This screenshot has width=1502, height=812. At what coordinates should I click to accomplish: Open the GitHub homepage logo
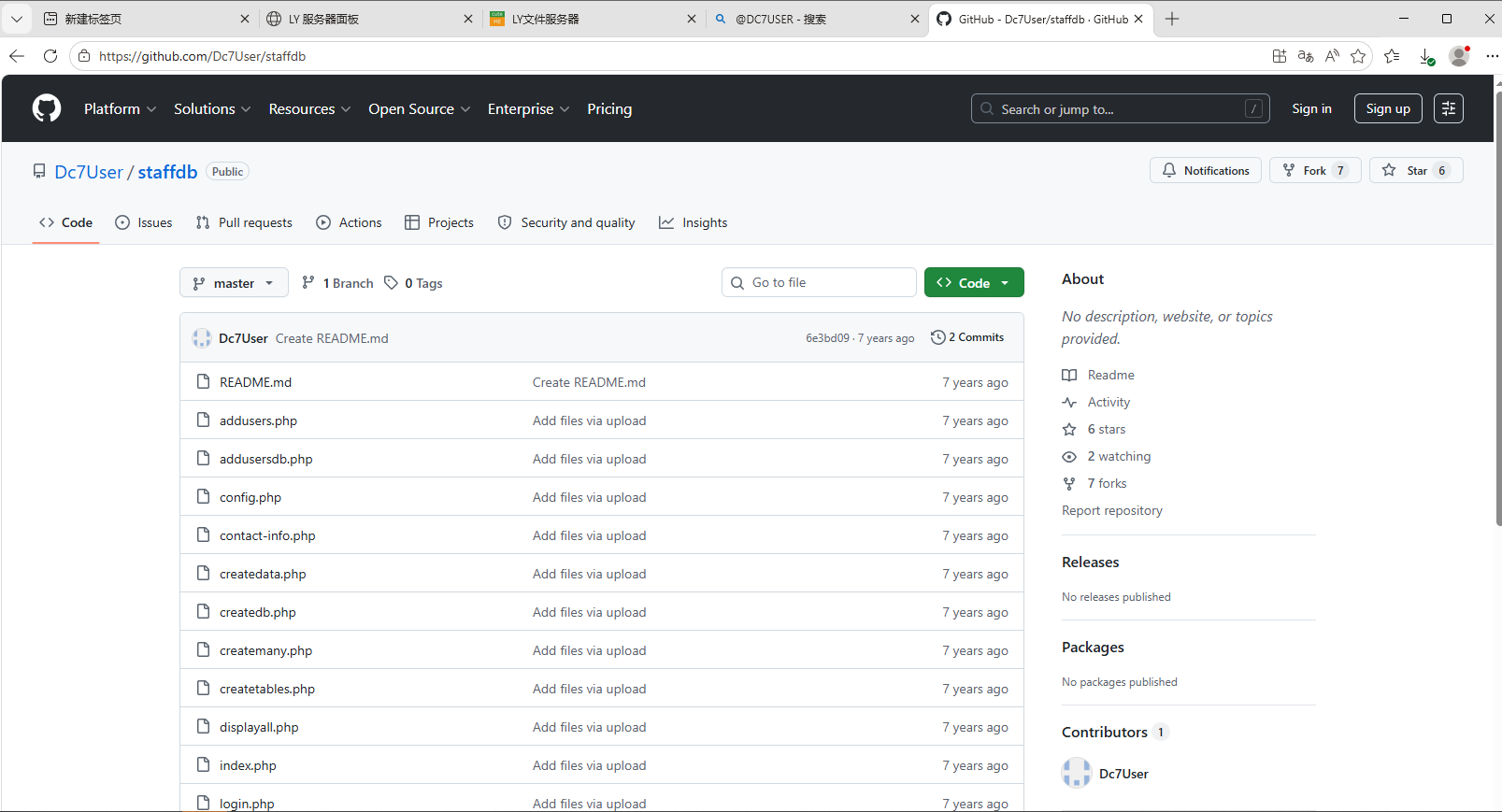click(47, 108)
